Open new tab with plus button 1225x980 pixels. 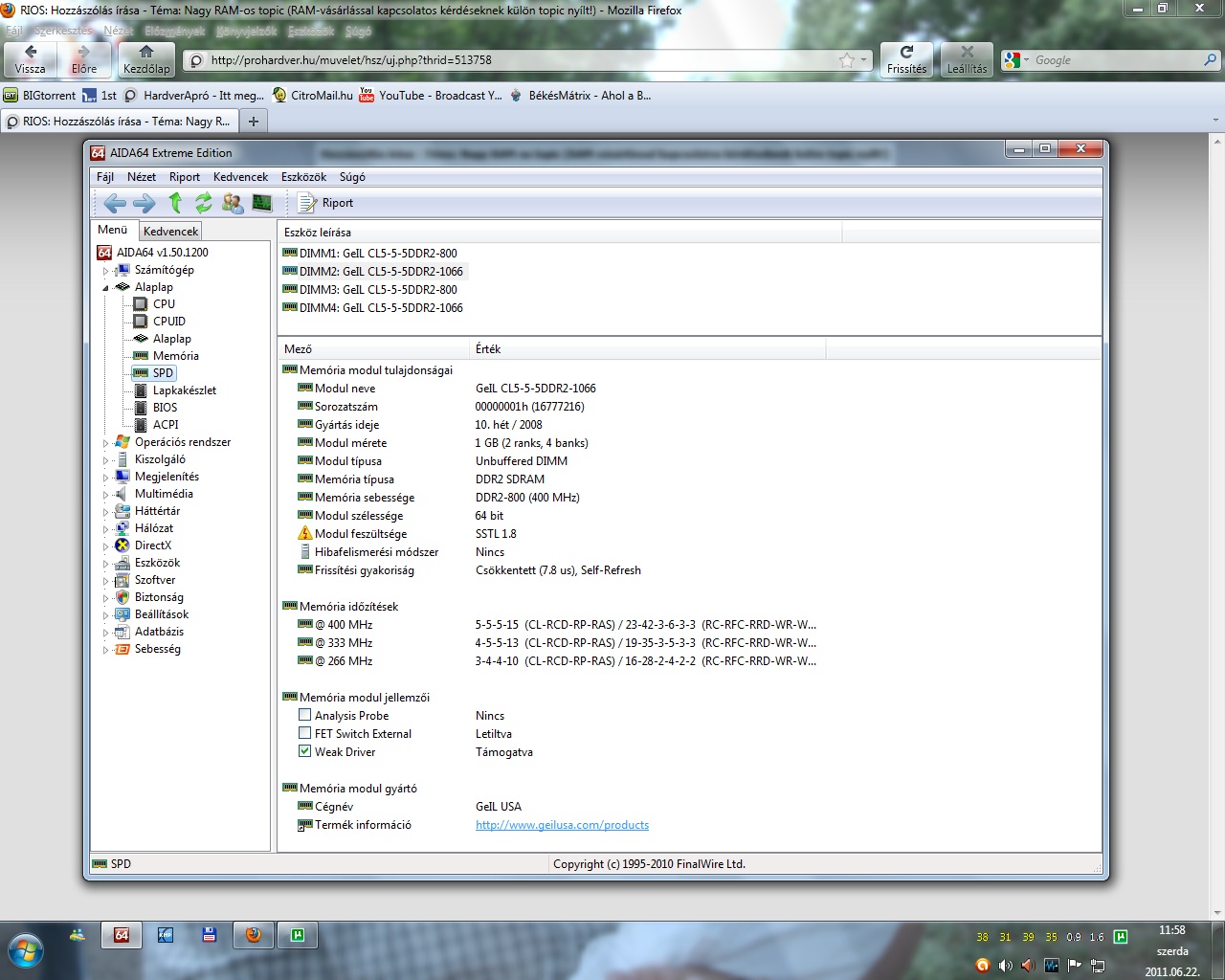[253, 122]
